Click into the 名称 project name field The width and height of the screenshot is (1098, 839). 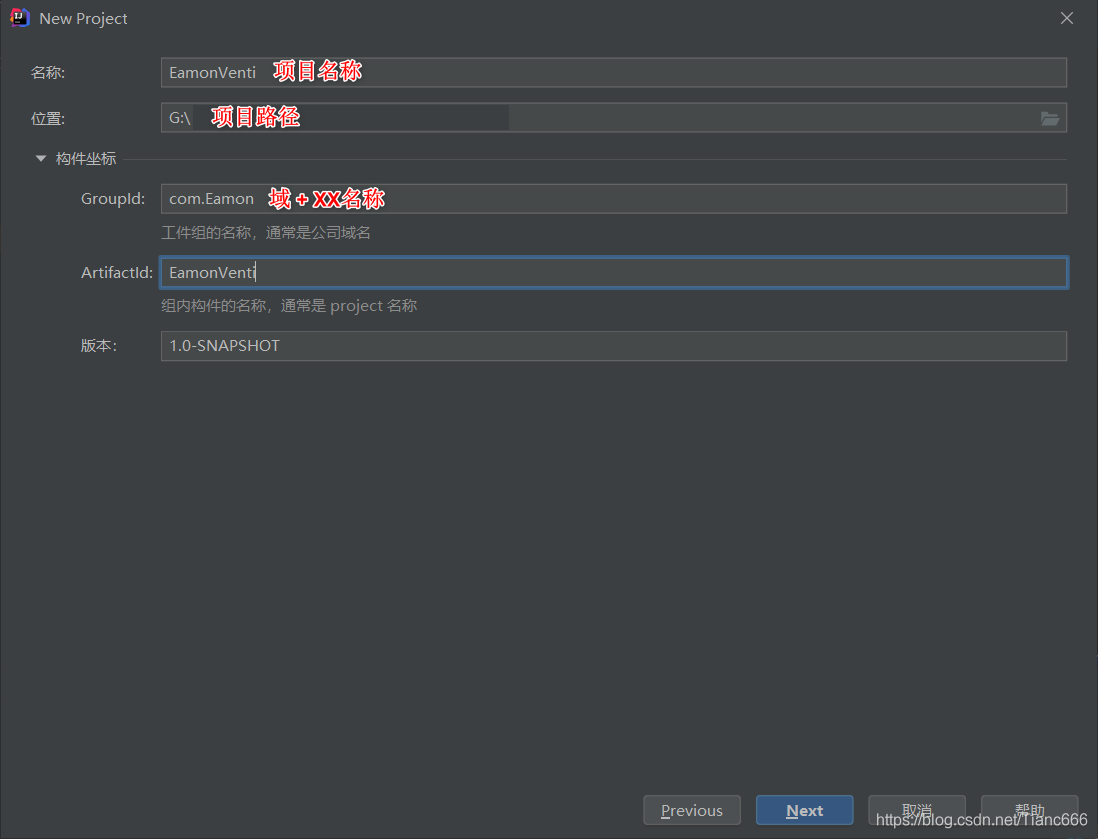click(x=613, y=73)
